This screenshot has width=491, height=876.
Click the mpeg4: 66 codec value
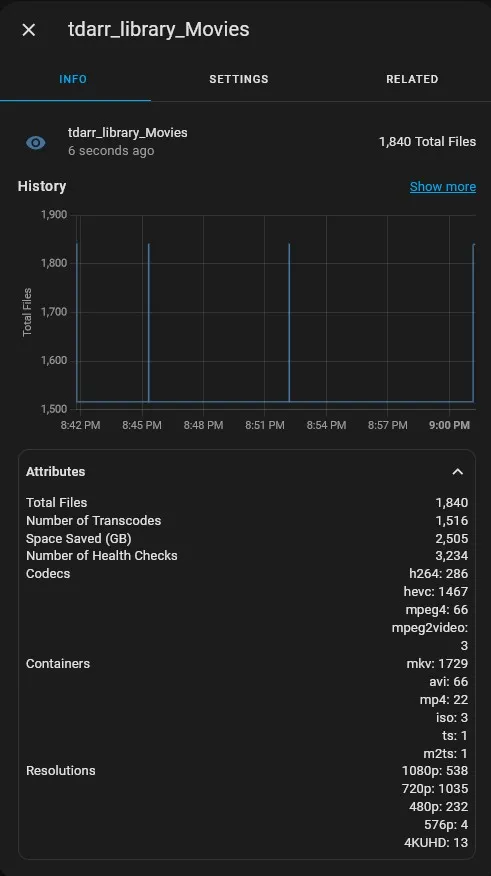click(437, 610)
